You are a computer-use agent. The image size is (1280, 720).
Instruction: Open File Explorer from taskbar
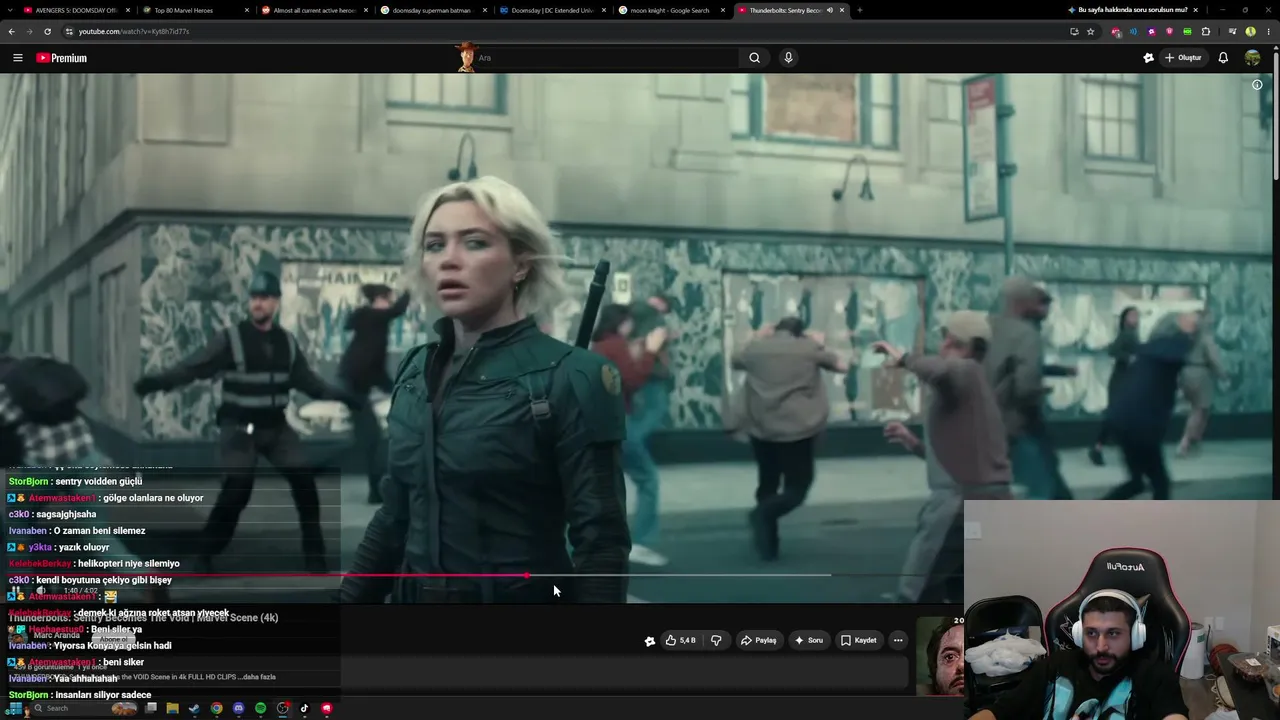coord(172,708)
